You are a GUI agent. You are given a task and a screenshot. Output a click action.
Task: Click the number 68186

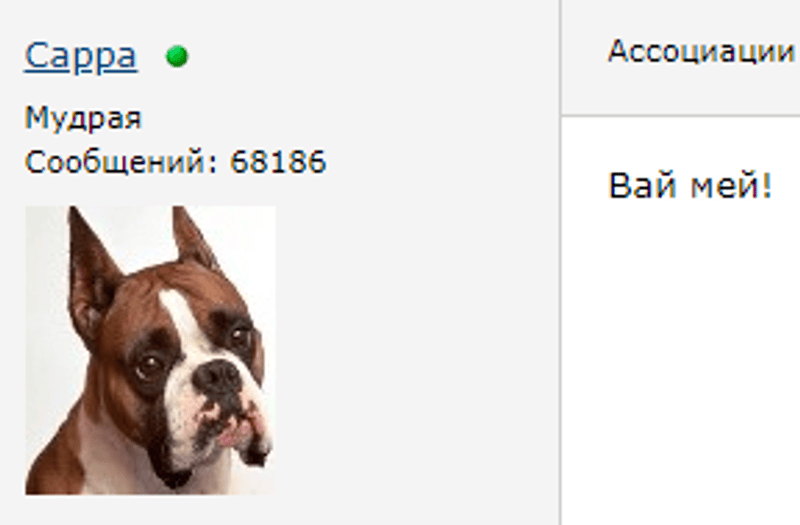tap(278, 162)
